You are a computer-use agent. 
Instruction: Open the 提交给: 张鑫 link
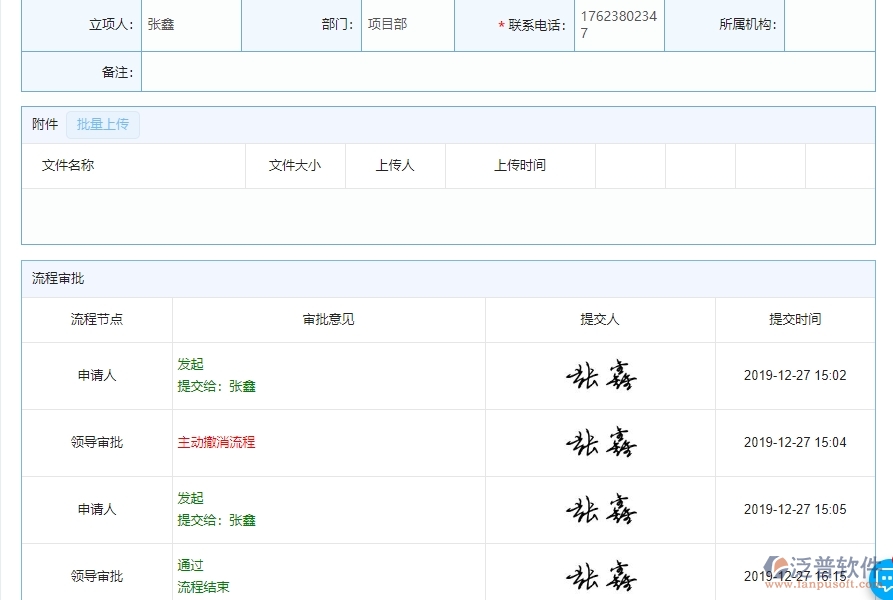(x=217, y=386)
